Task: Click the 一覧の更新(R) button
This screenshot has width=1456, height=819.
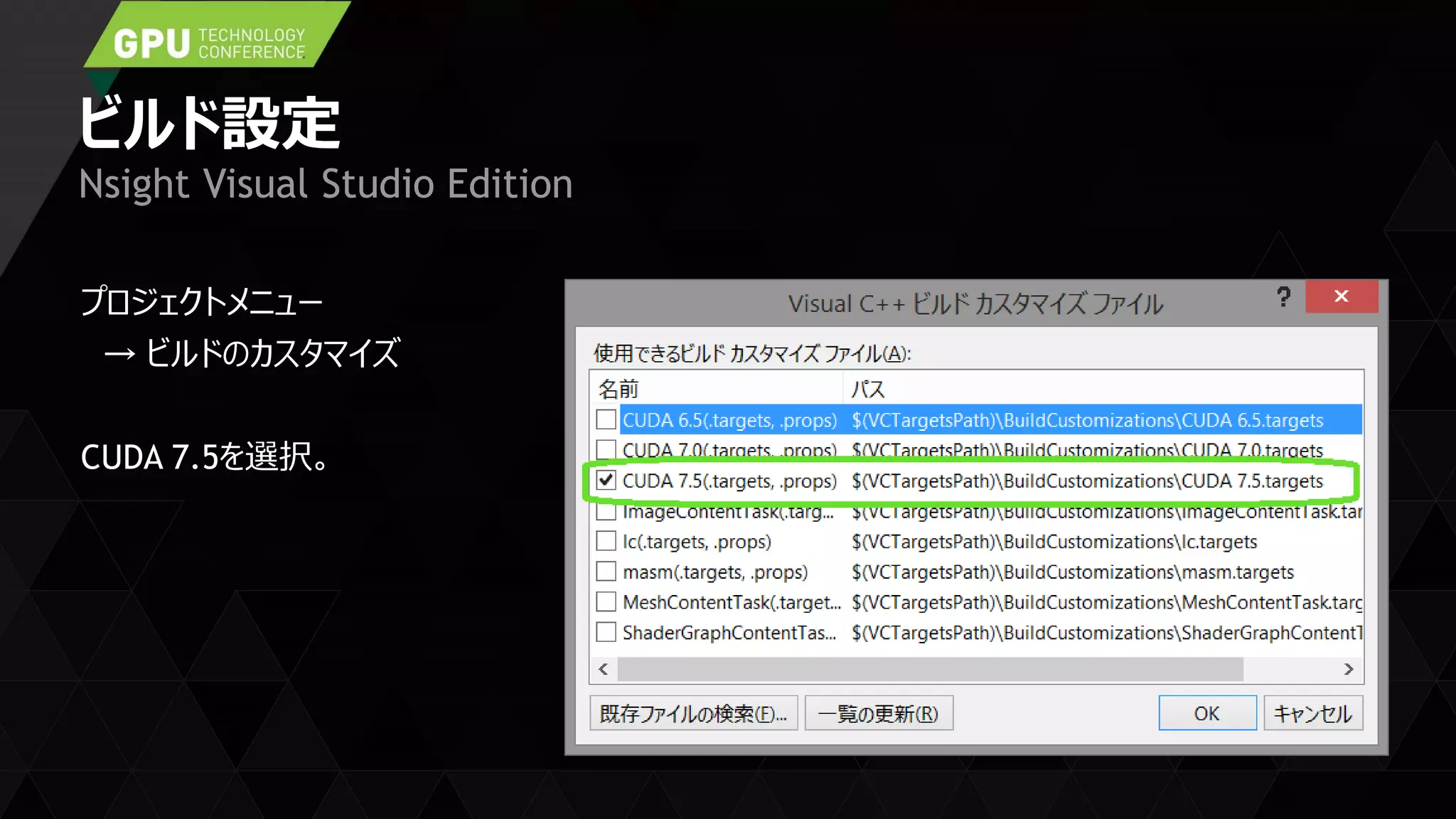Action: [879, 713]
